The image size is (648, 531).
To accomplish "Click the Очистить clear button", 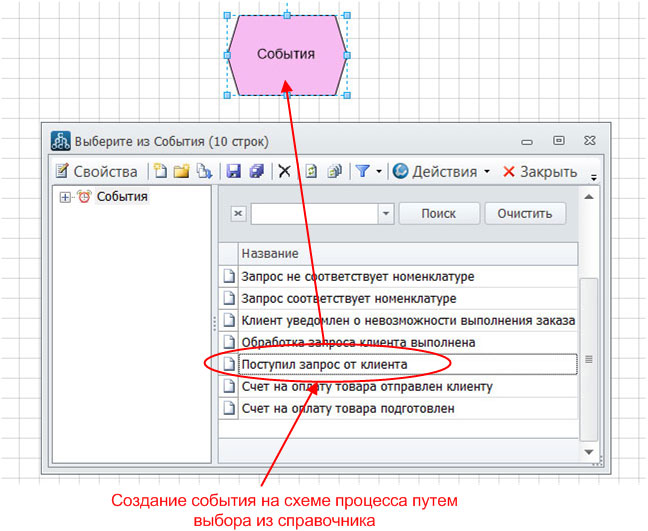I will tap(525, 213).
